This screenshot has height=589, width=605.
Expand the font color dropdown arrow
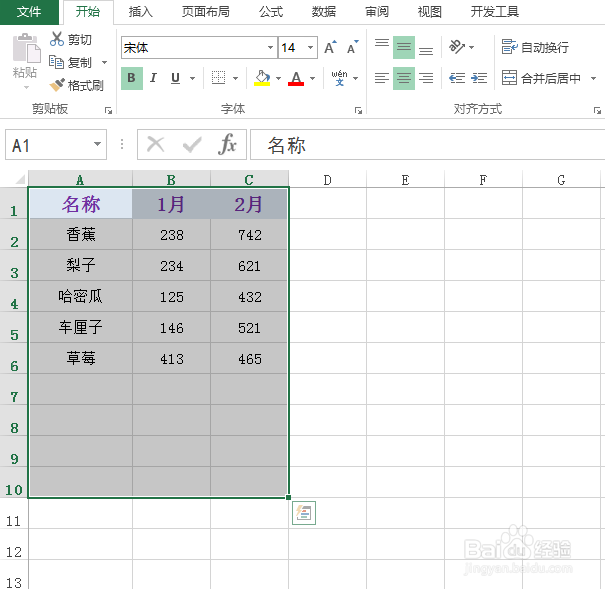tap(313, 78)
